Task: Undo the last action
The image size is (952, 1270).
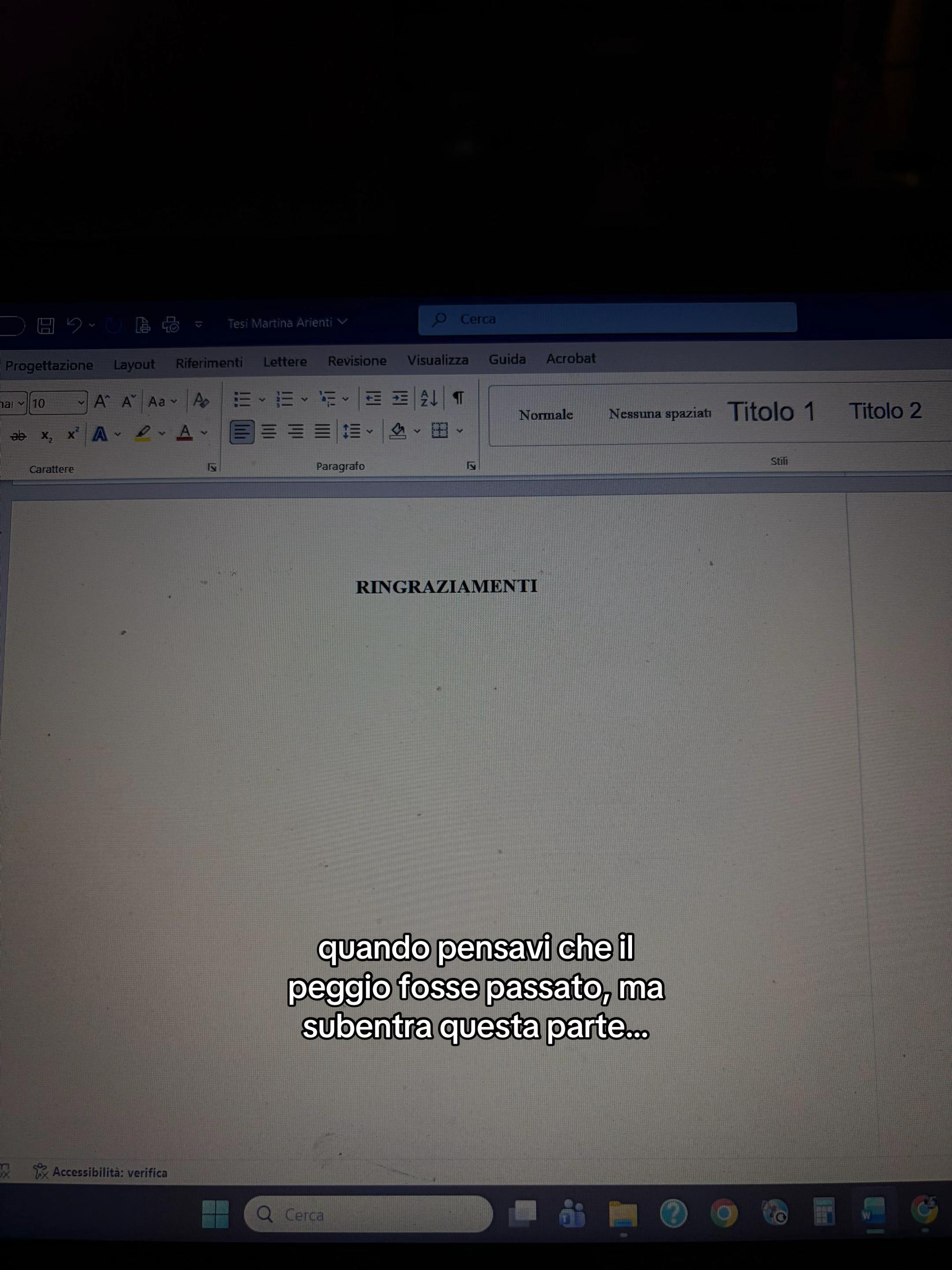Action: pyautogui.click(x=74, y=325)
